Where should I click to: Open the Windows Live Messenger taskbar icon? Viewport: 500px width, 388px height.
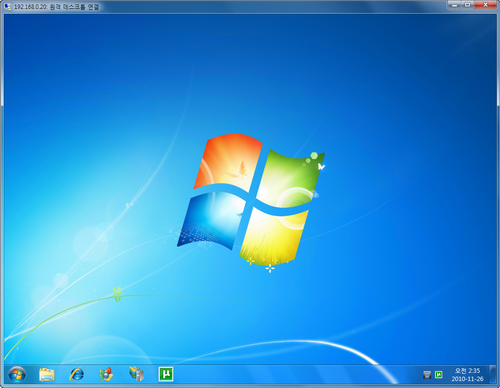106,374
